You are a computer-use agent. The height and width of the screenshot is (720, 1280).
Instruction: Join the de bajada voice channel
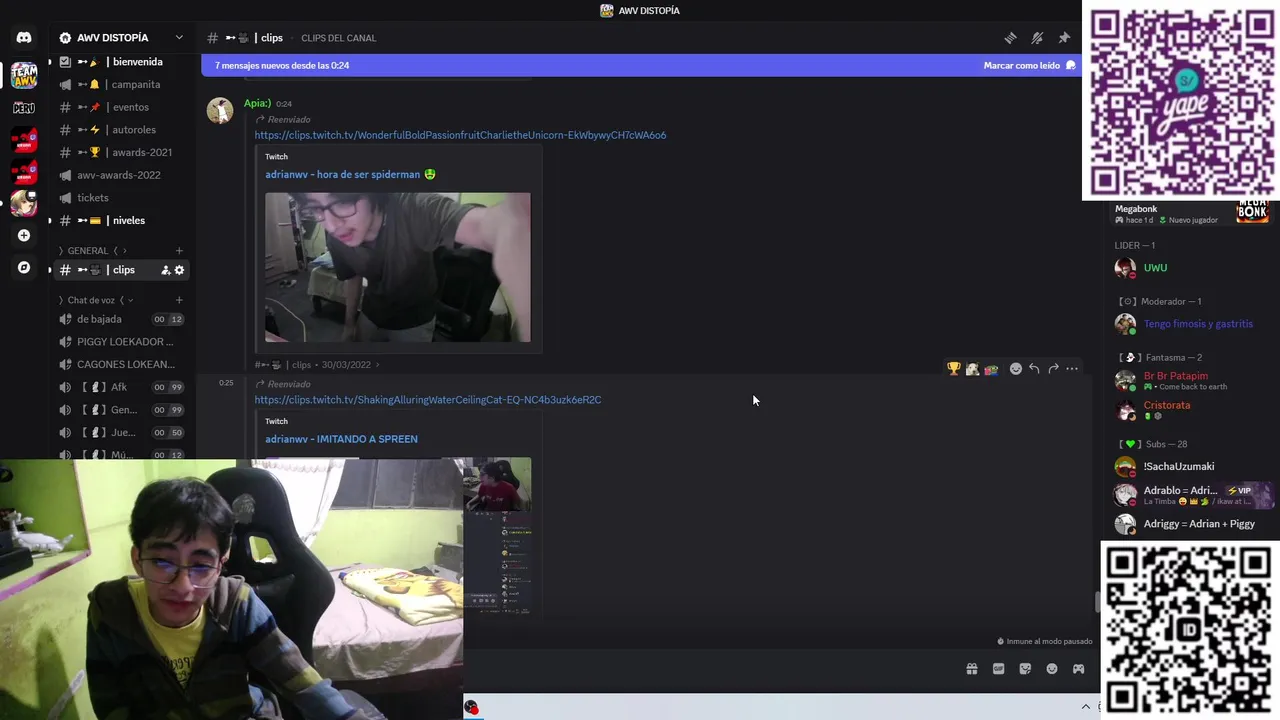(120, 320)
